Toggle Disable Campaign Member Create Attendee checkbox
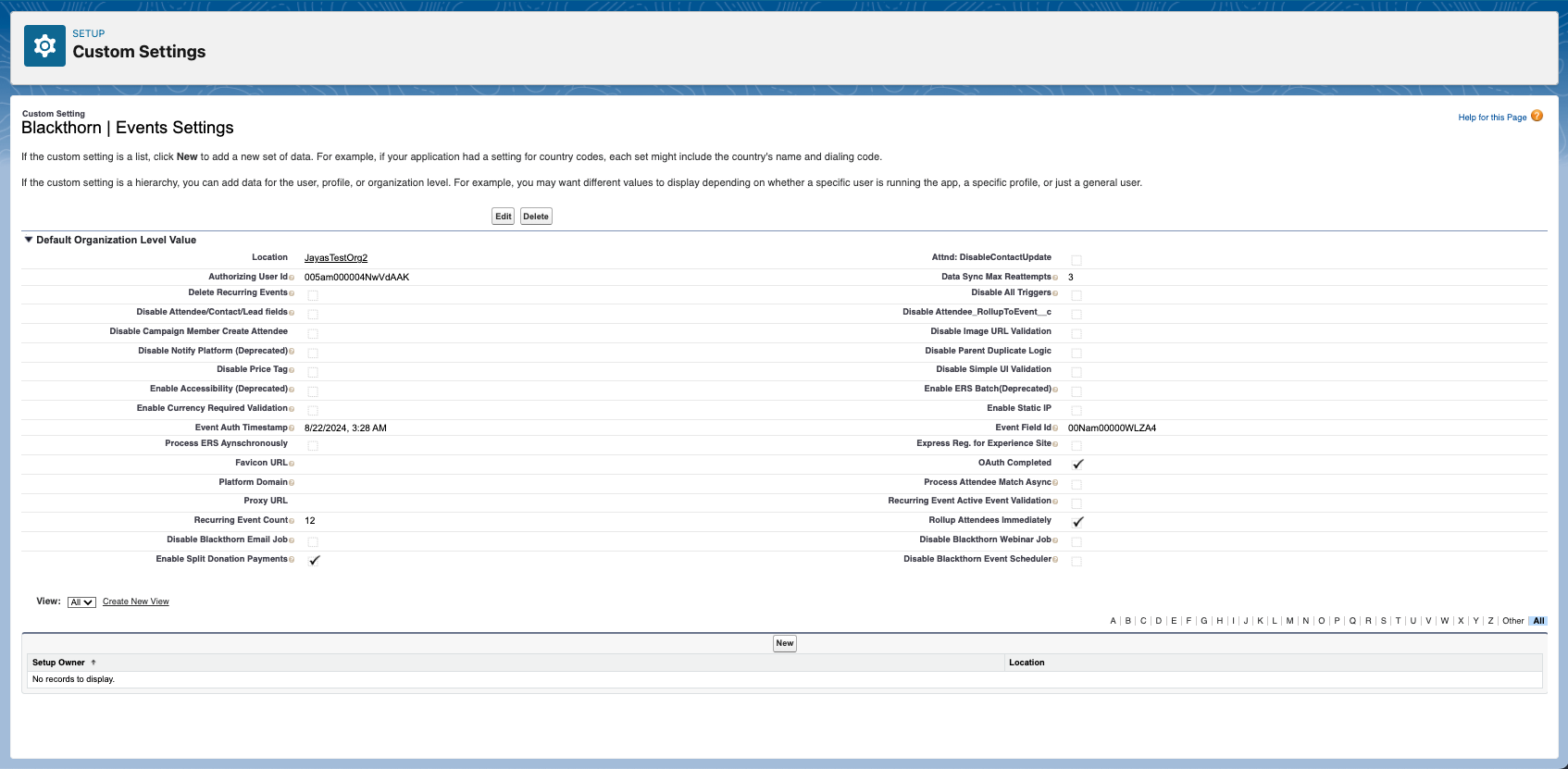This screenshot has width=1568, height=769. [313, 333]
